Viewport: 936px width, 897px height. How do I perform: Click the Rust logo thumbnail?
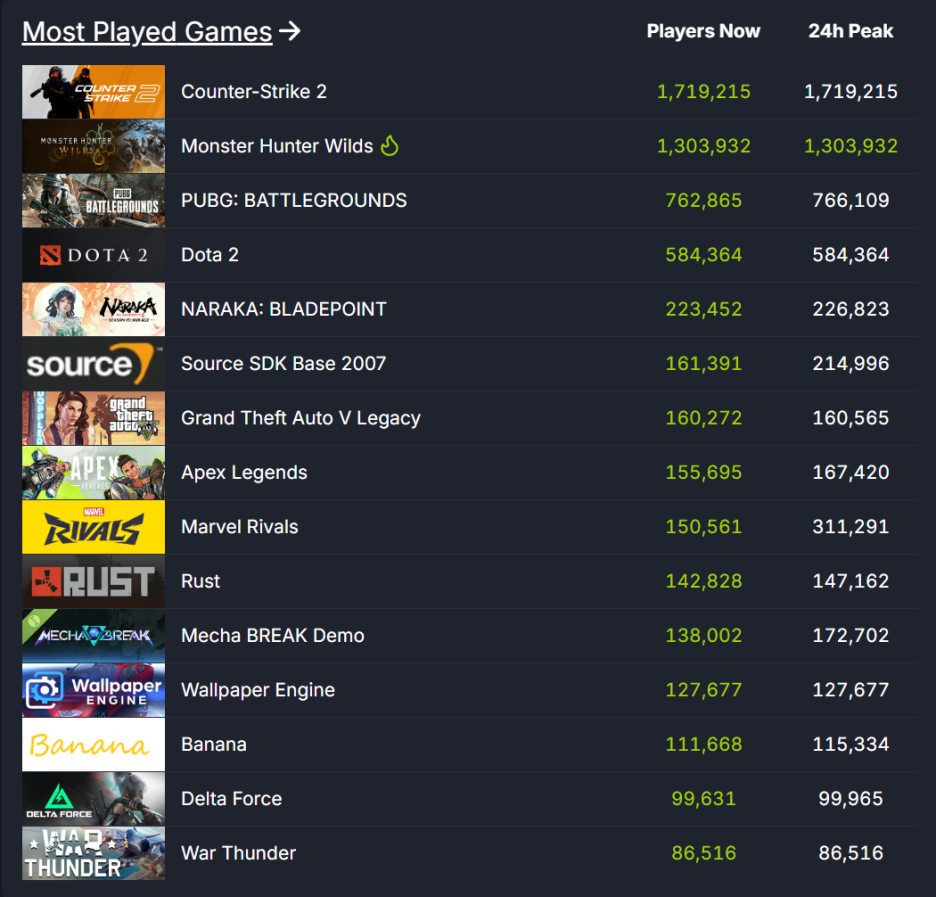point(94,581)
